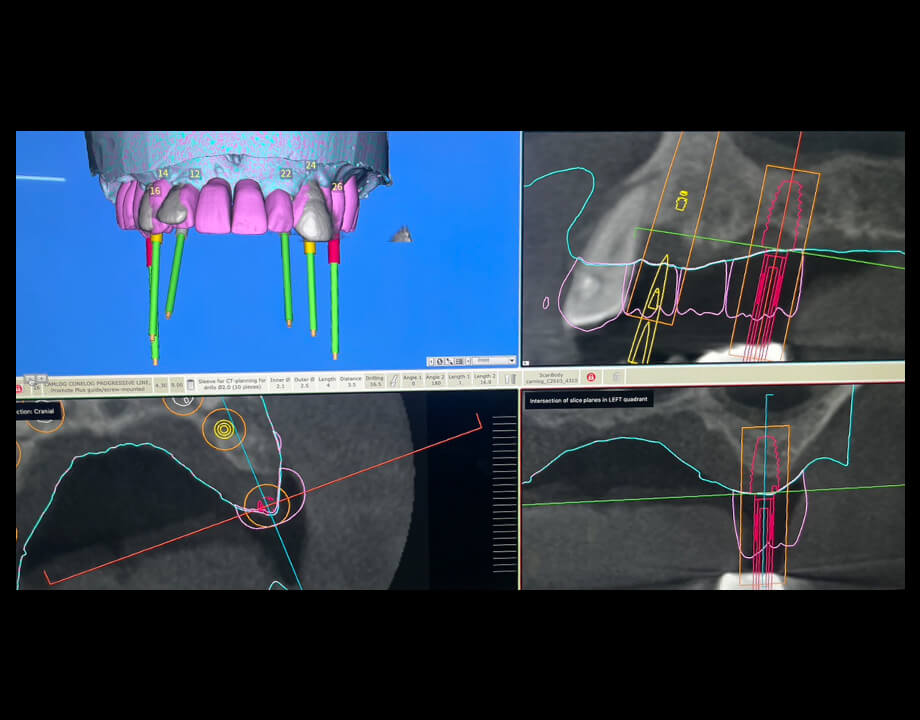
Task: Open the zoom dropdown in 3D view
Action: pos(495,360)
